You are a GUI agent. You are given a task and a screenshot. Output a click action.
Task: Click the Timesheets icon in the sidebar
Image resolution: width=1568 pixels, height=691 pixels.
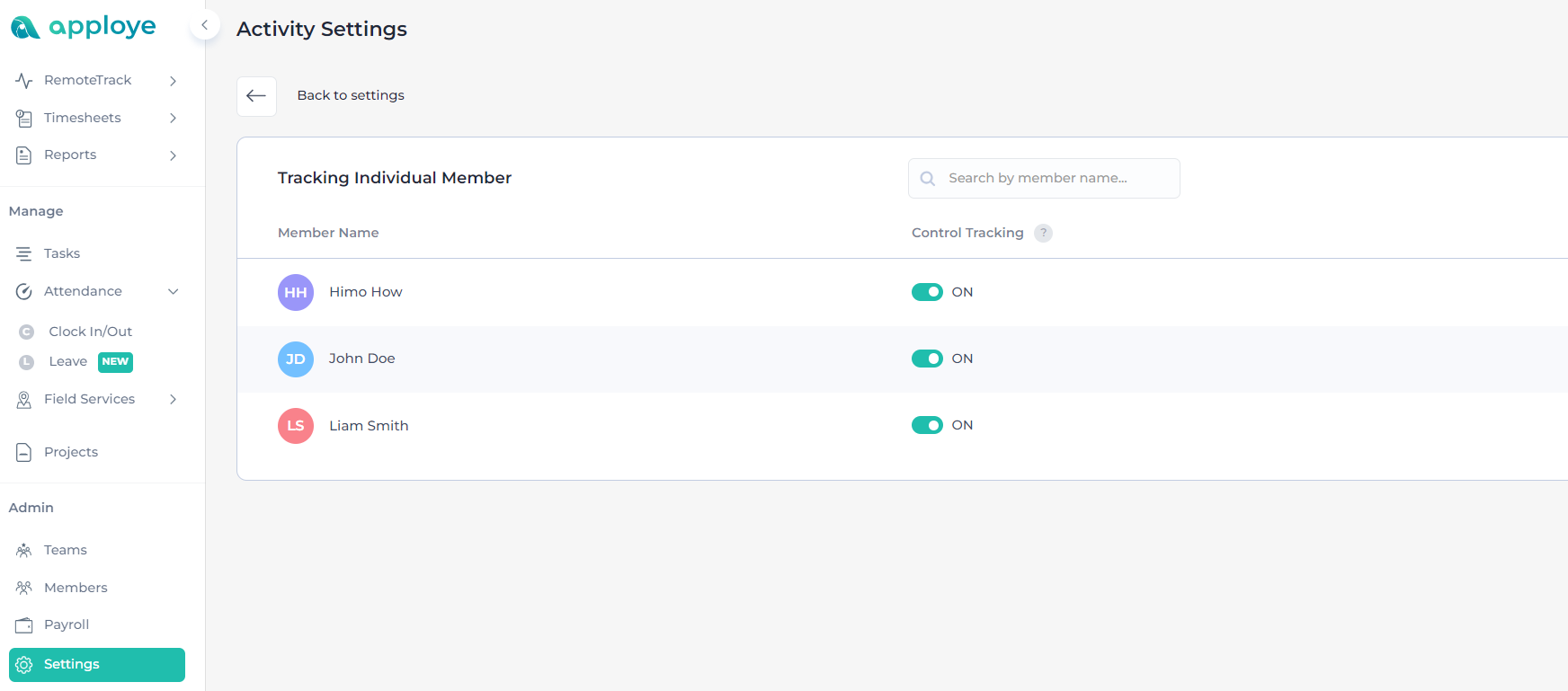pyautogui.click(x=24, y=118)
